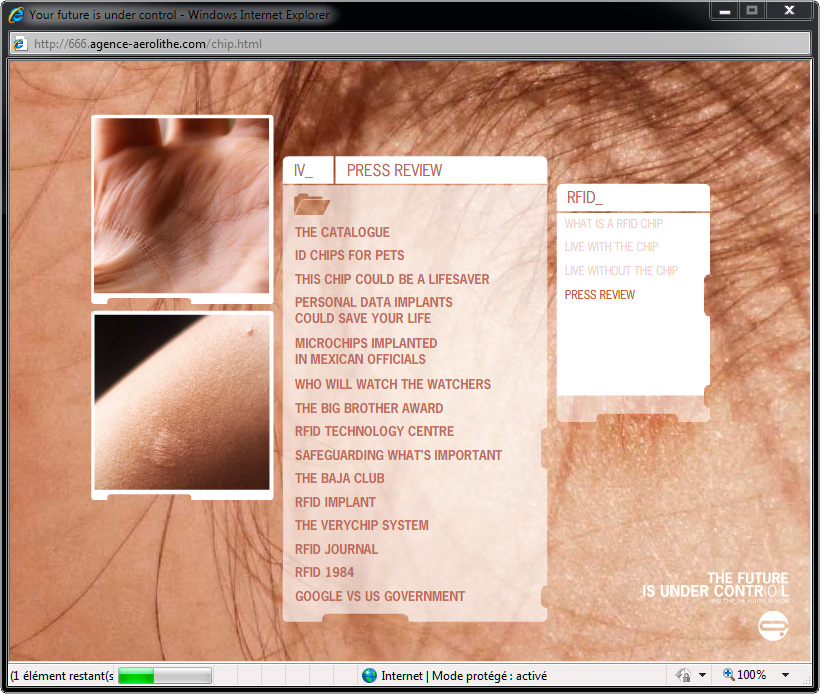
Task: Choose 'Live with the chip' menu item
Action: [x=611, y=247]
